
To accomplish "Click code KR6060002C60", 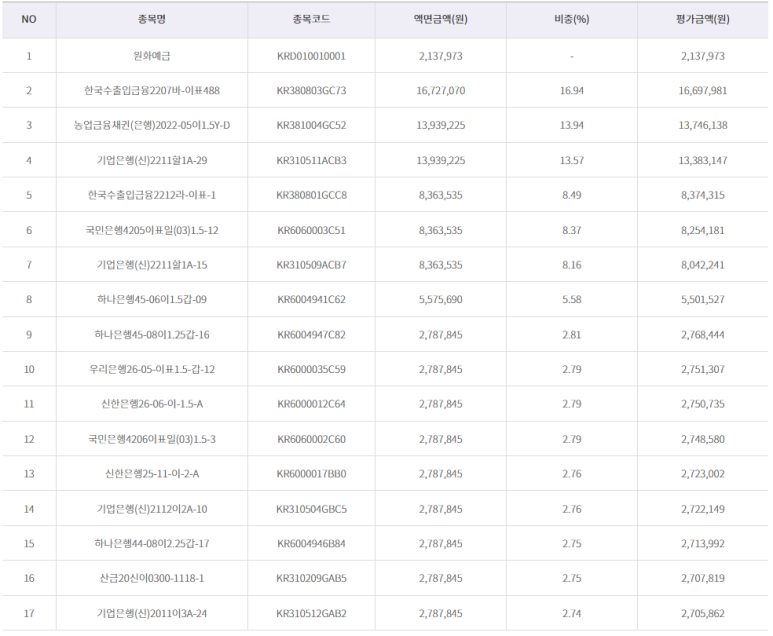I will point(311,439).
